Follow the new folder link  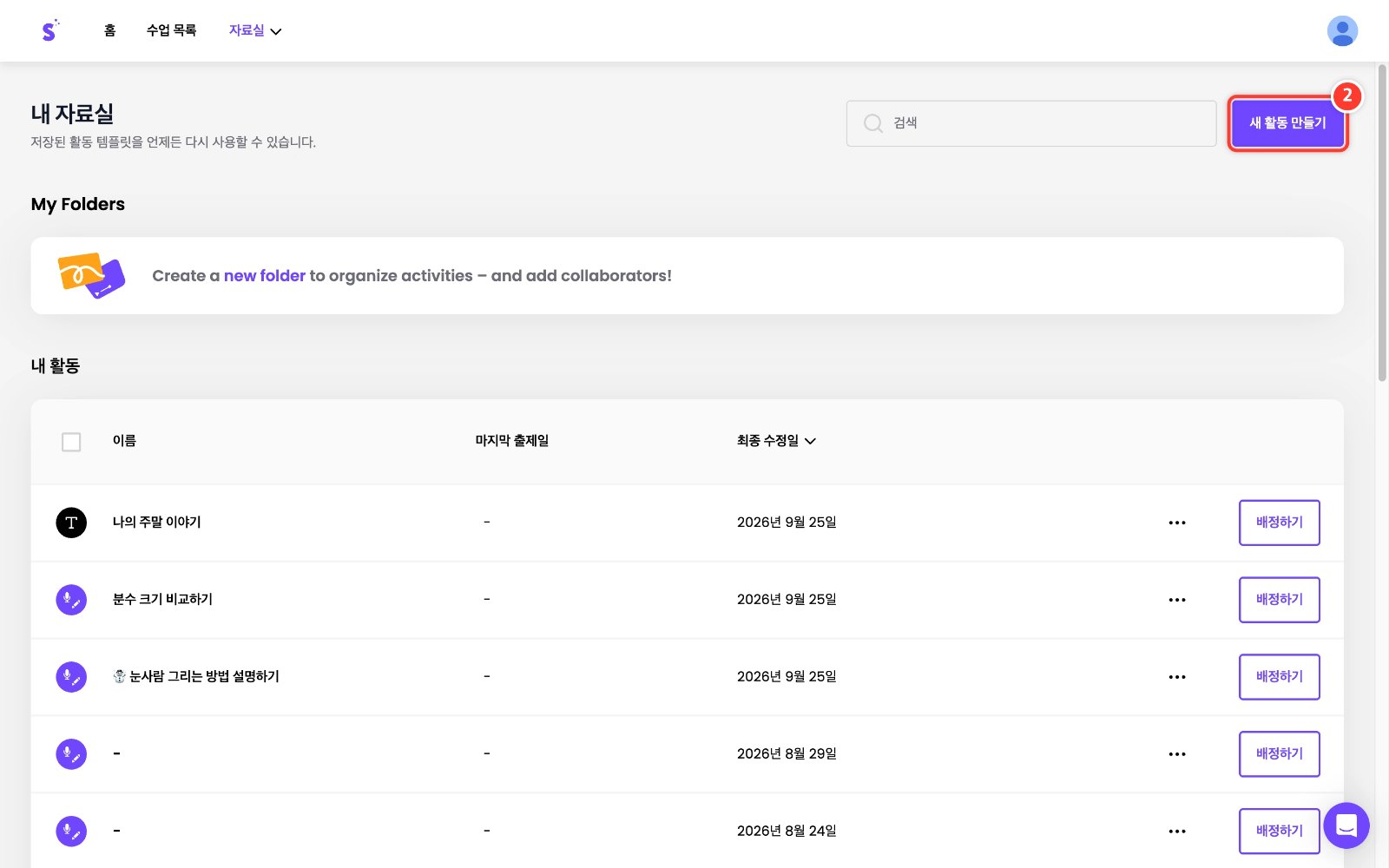[x=265, y=276]
